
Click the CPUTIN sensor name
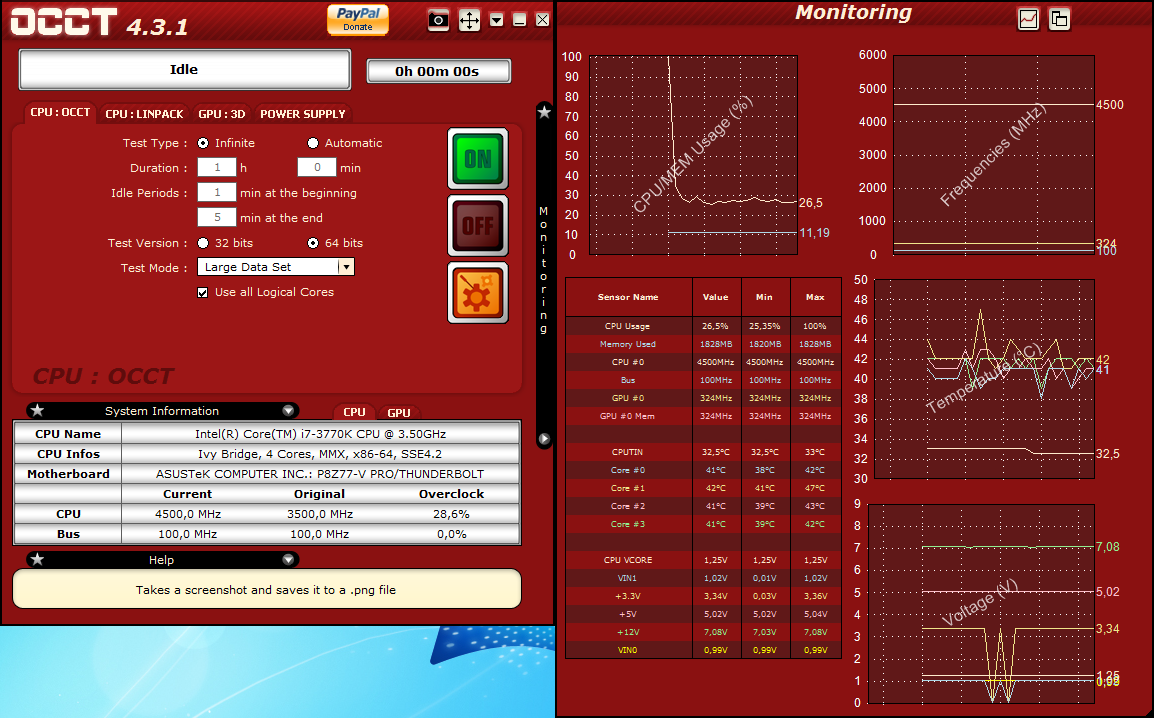tap(628, 452)
